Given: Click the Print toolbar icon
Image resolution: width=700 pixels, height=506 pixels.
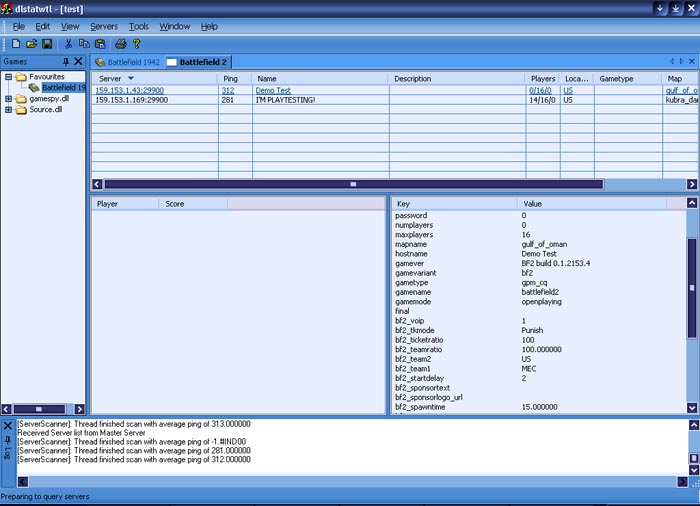Looking at the screenshot, I should tap(121, 44).
